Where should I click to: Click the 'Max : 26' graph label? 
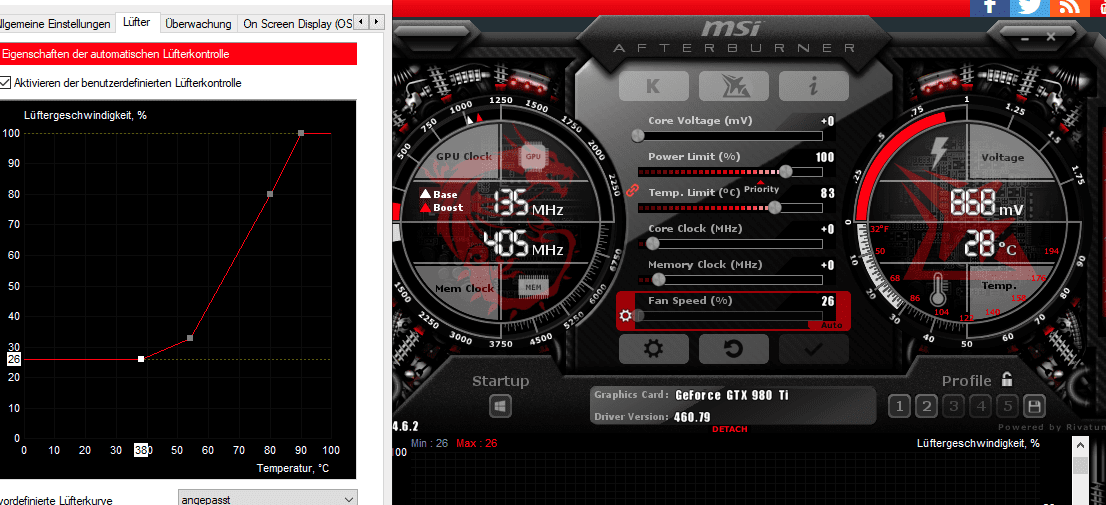(x=477, y=443)
